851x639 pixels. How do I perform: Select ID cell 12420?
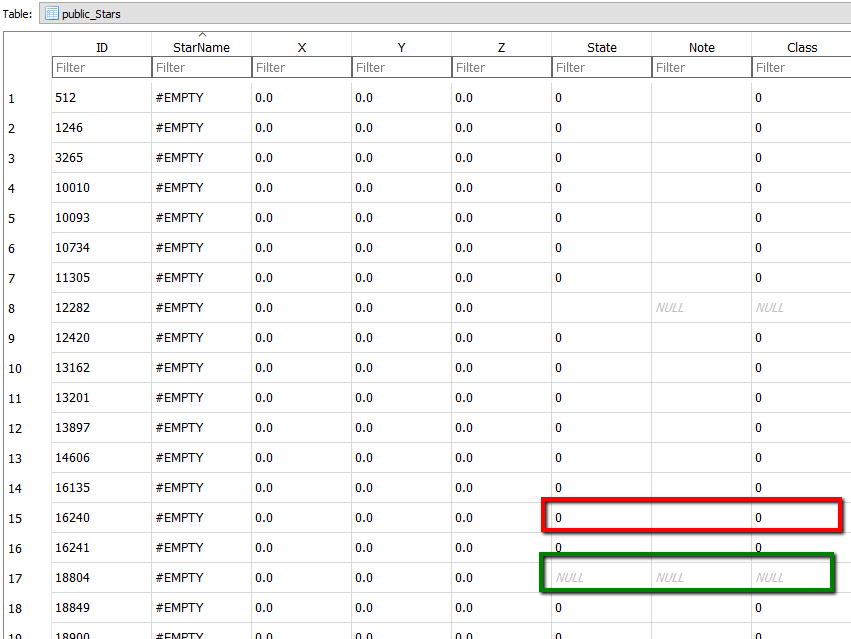101,338
